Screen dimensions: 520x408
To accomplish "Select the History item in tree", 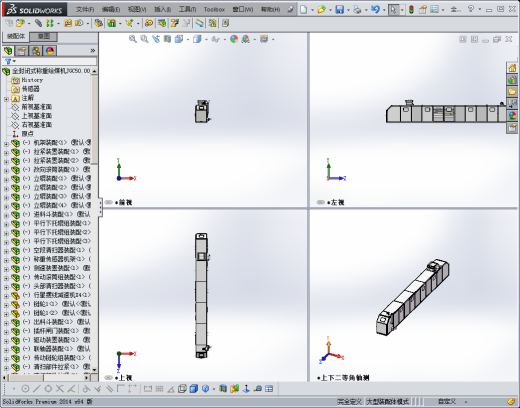I will (x=32, y=80).
